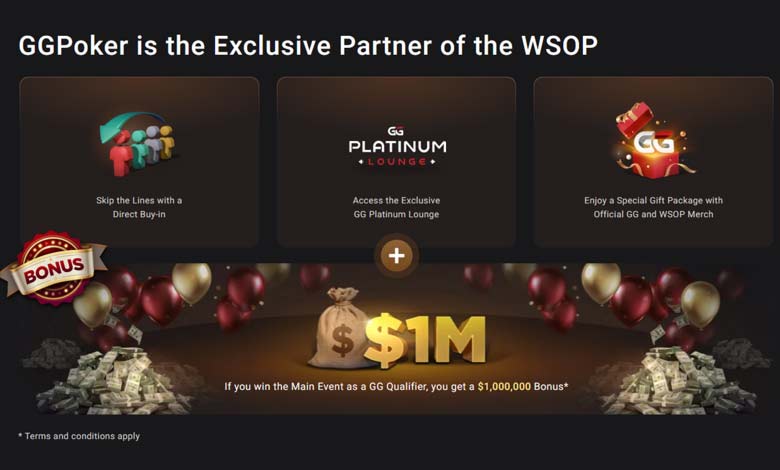
Task: Select the GG Platinum Lounge logo
Action: click(x=397, y=146)
